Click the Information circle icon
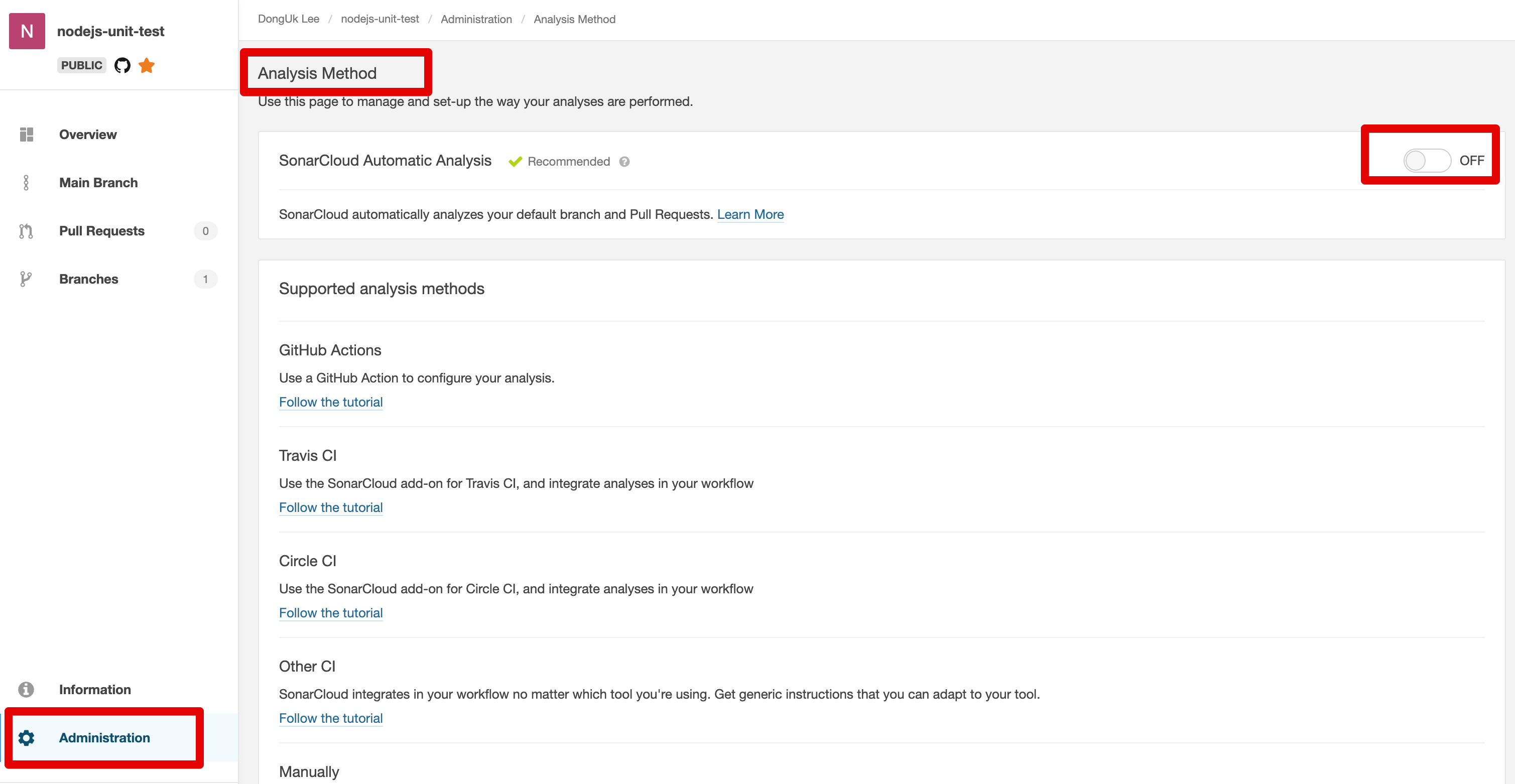Image resolution: width=1515 pixels, height=784 pixels. click(26, 689)
